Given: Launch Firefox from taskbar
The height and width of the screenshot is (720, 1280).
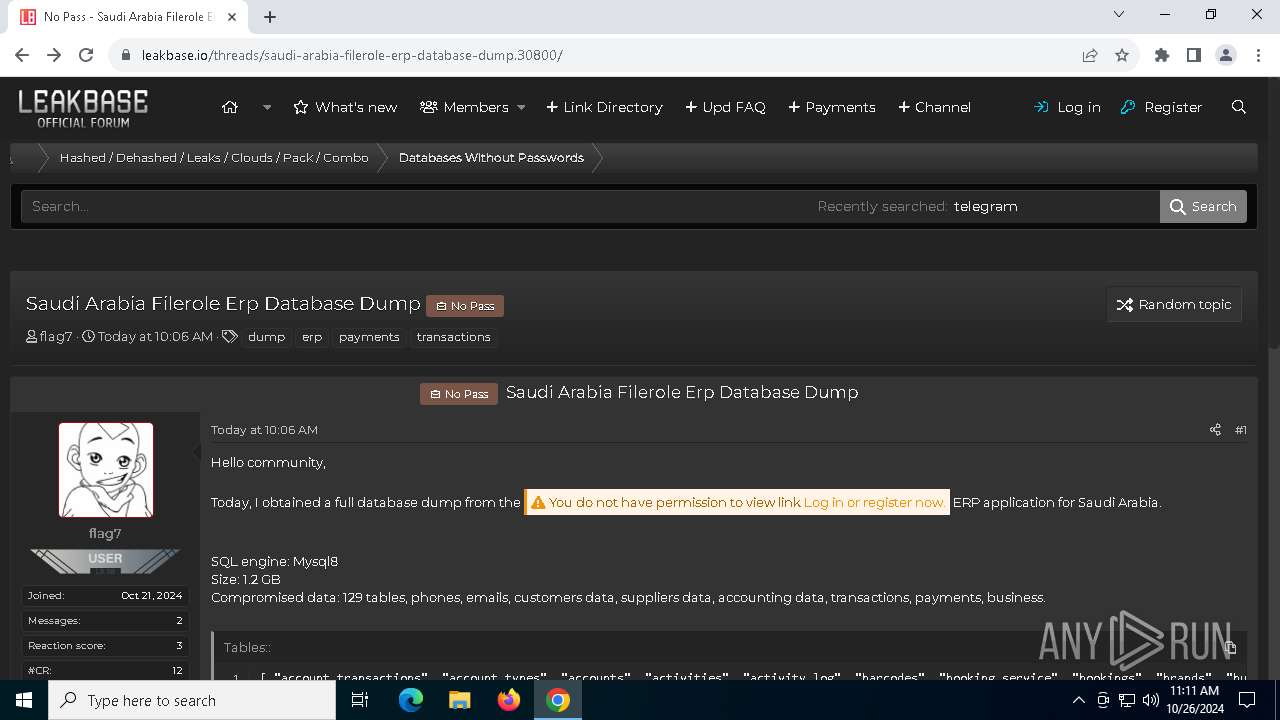Looking at the screenshot, I should pyautogui.click(x=509, y=700).
